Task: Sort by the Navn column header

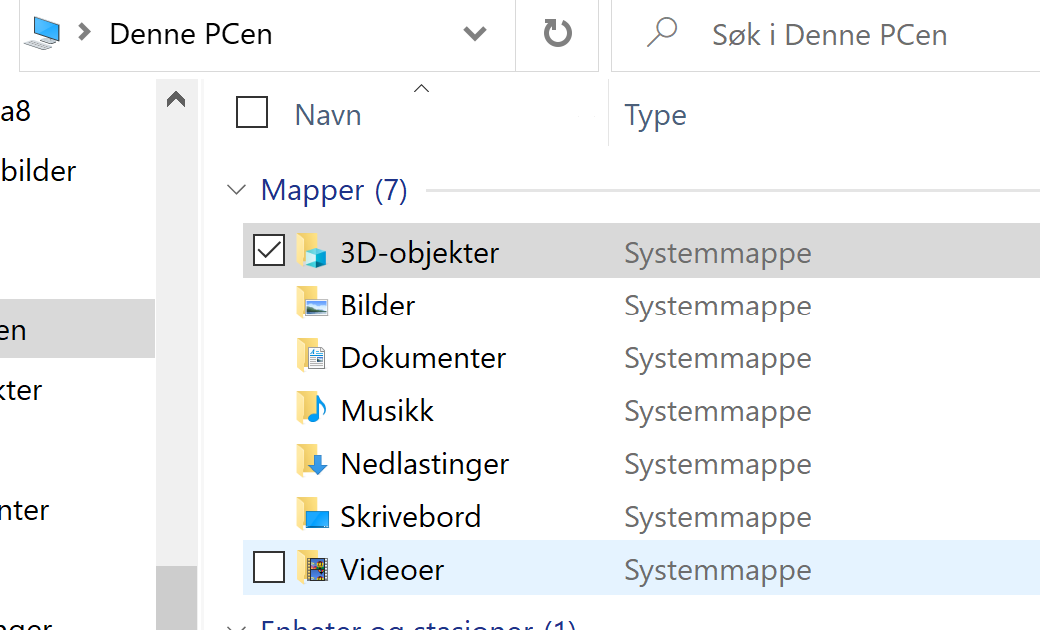Action: coord(328,113)
